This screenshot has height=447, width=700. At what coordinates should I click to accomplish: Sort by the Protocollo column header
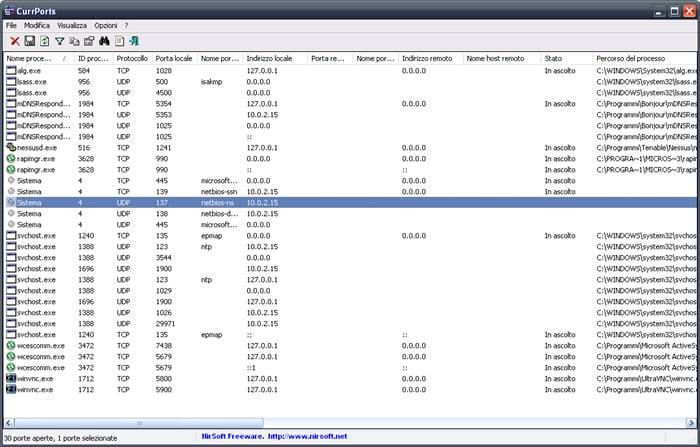(x=131, y=59)
